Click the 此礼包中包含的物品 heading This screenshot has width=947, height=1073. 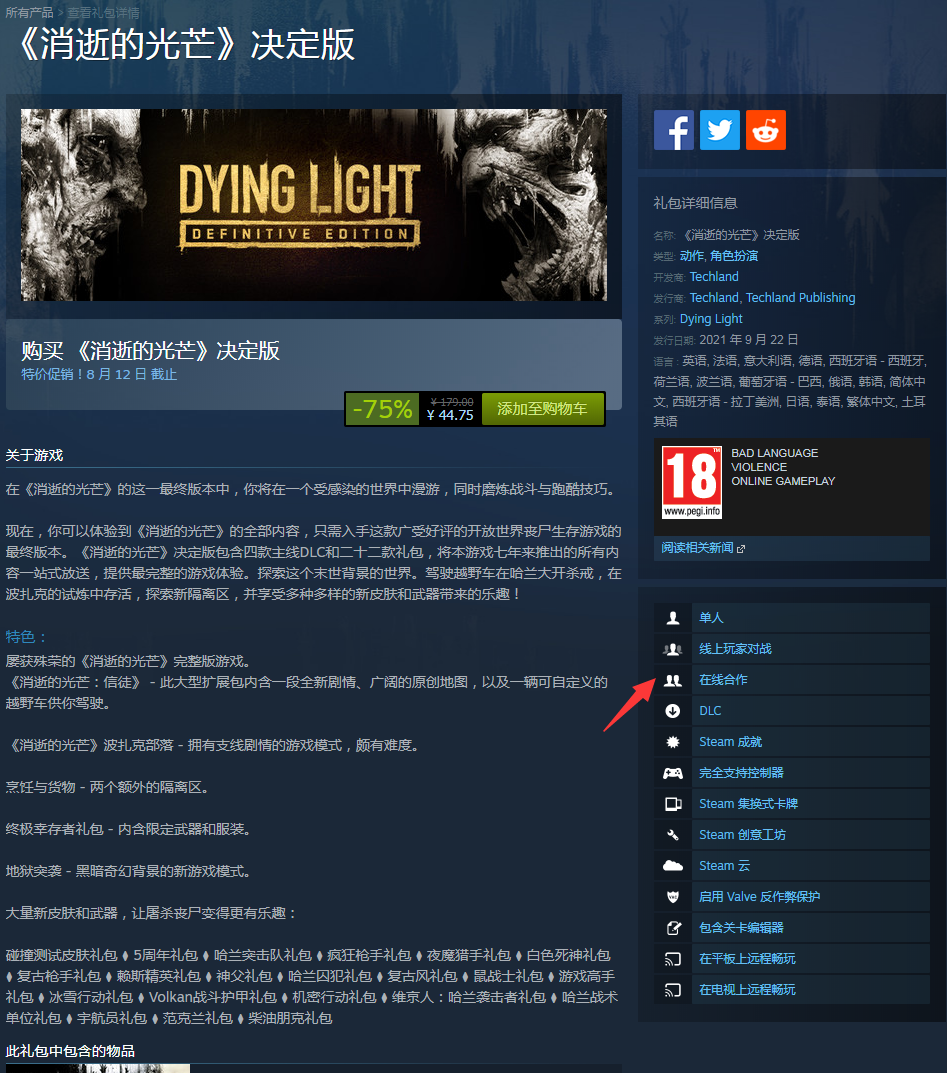[x=70, y=1051]
